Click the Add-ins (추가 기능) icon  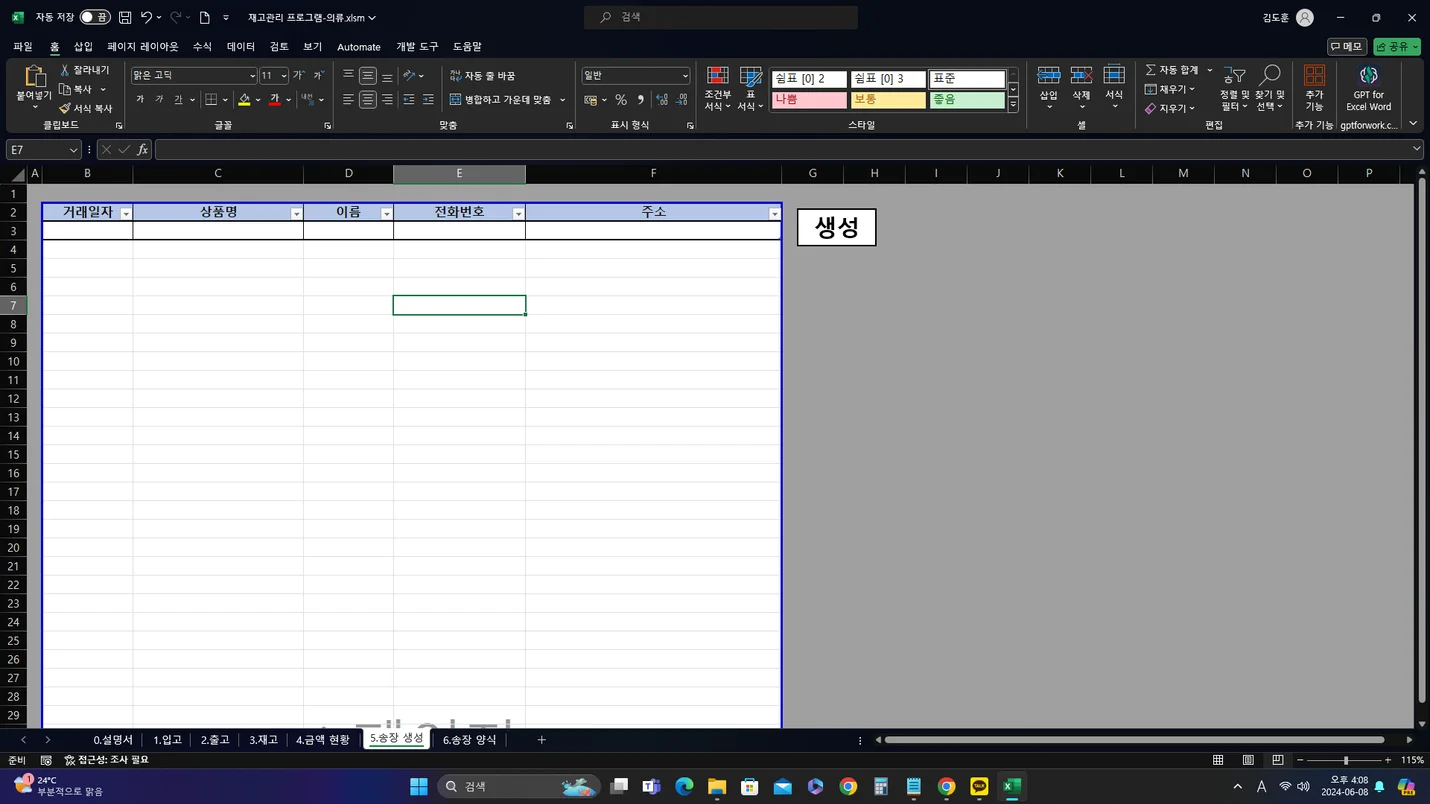[1314, 76]
